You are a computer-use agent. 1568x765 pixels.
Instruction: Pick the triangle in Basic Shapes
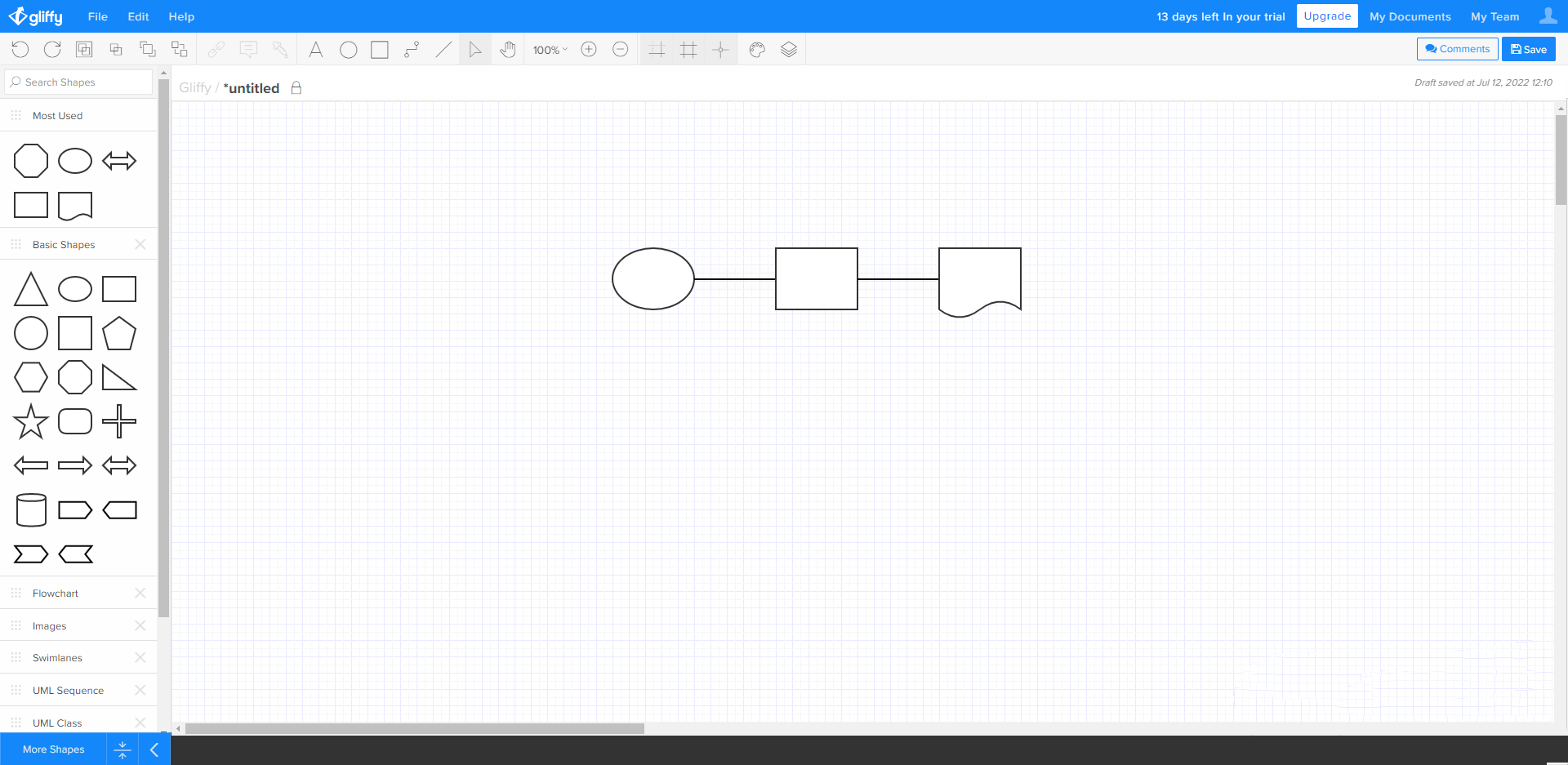click(x=31, y=289)
